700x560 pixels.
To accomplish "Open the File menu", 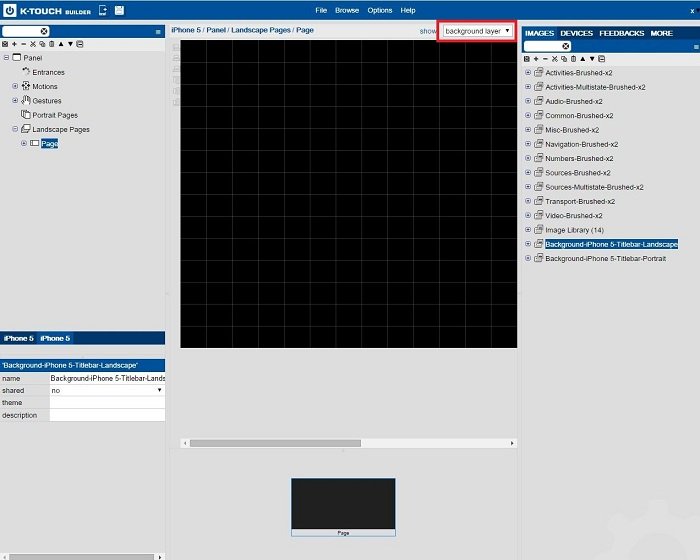I will [321, 10].
